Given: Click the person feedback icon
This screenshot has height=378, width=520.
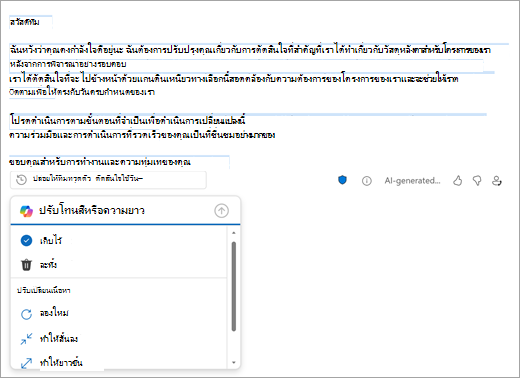Looking at the screenshot, I should coord(497,181).
